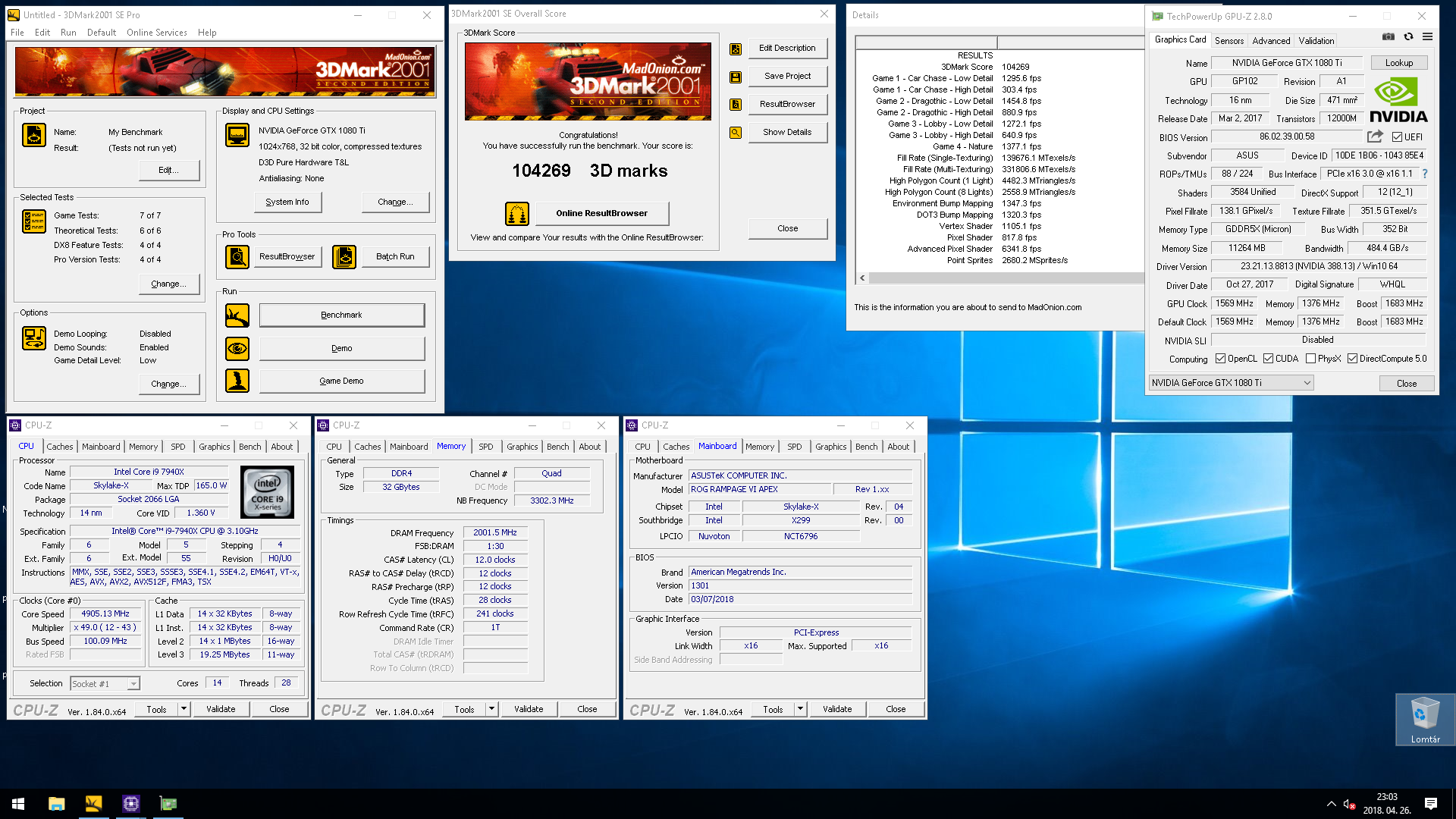
Task: Open Tools dropdown arrow in CPU-Z Mainboard window
Action: [x=800, y=709]
